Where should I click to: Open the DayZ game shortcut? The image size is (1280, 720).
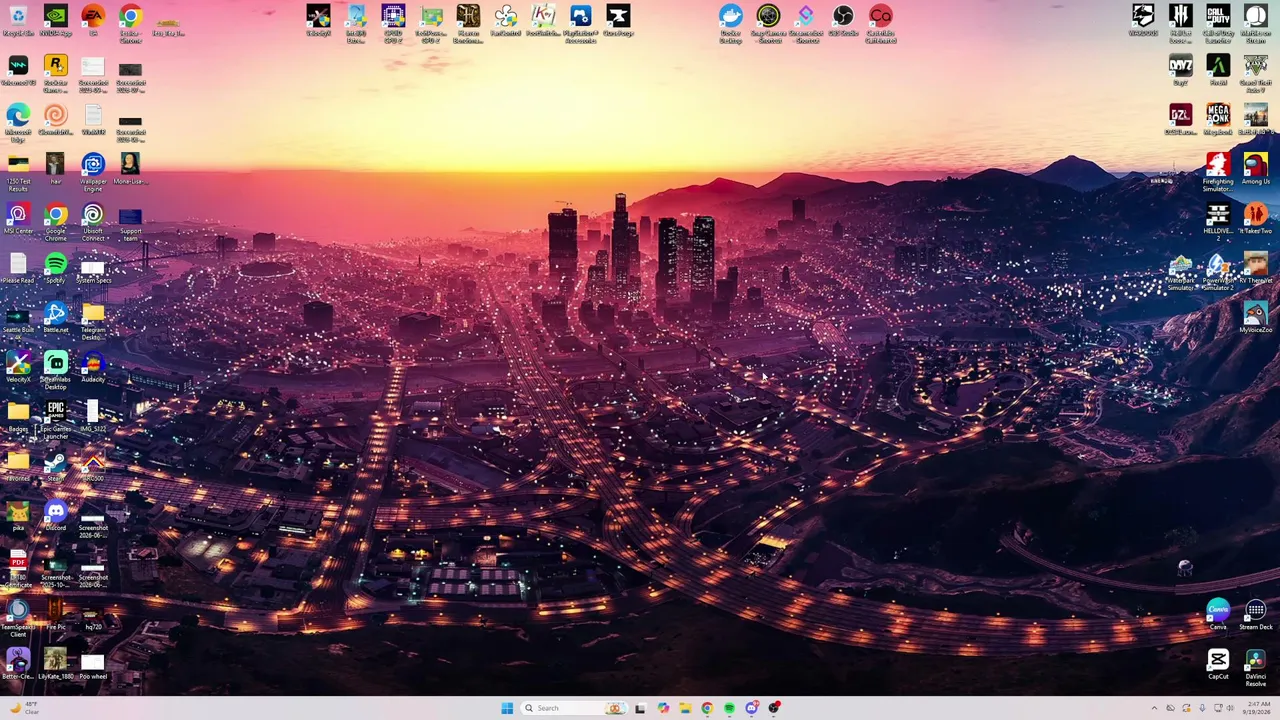(1181, 70)
